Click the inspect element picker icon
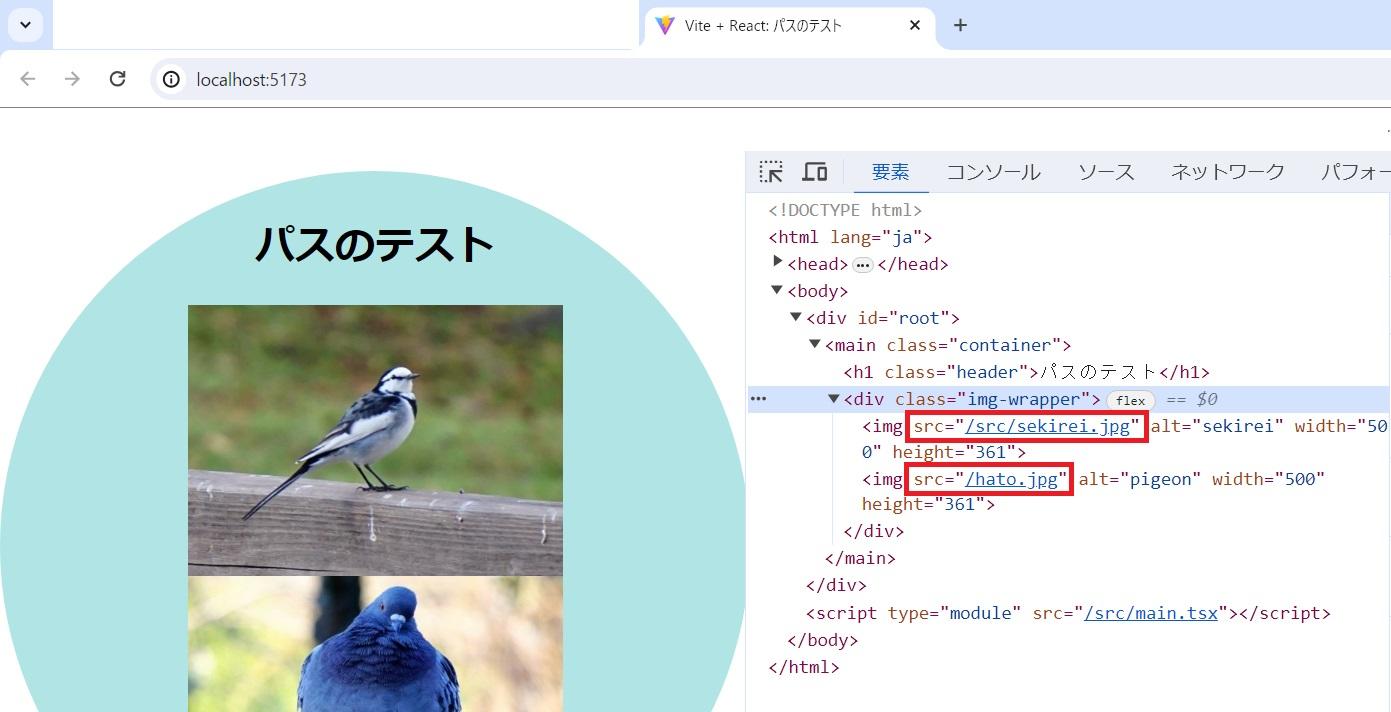 (770, 172)
